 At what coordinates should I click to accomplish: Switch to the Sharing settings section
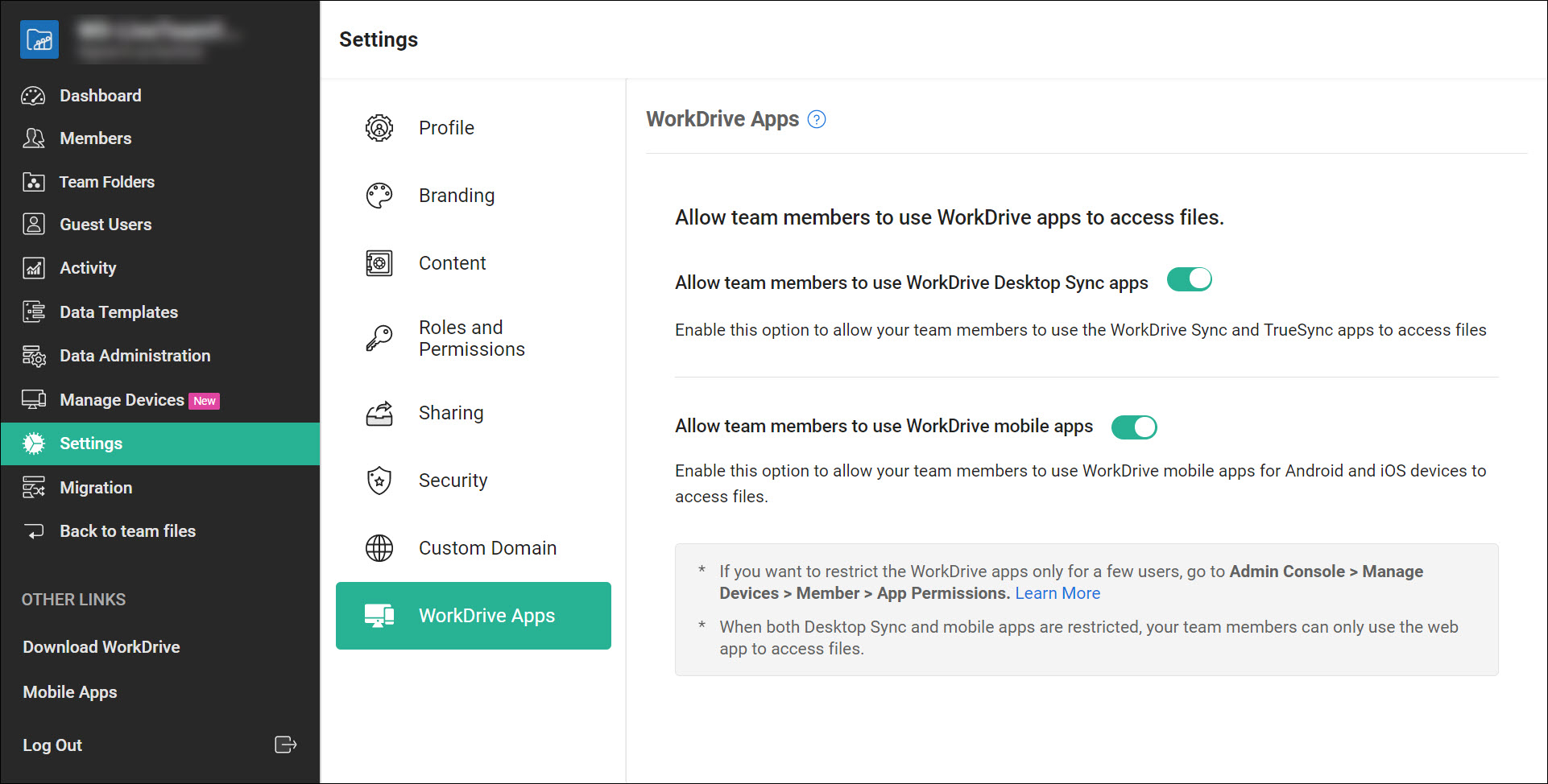point(451,413)
